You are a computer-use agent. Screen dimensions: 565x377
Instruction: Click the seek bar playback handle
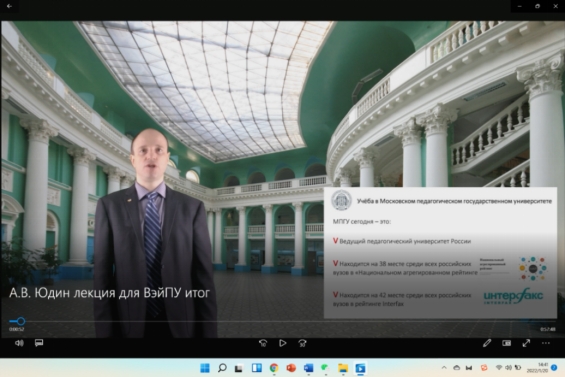coord(21,321)
